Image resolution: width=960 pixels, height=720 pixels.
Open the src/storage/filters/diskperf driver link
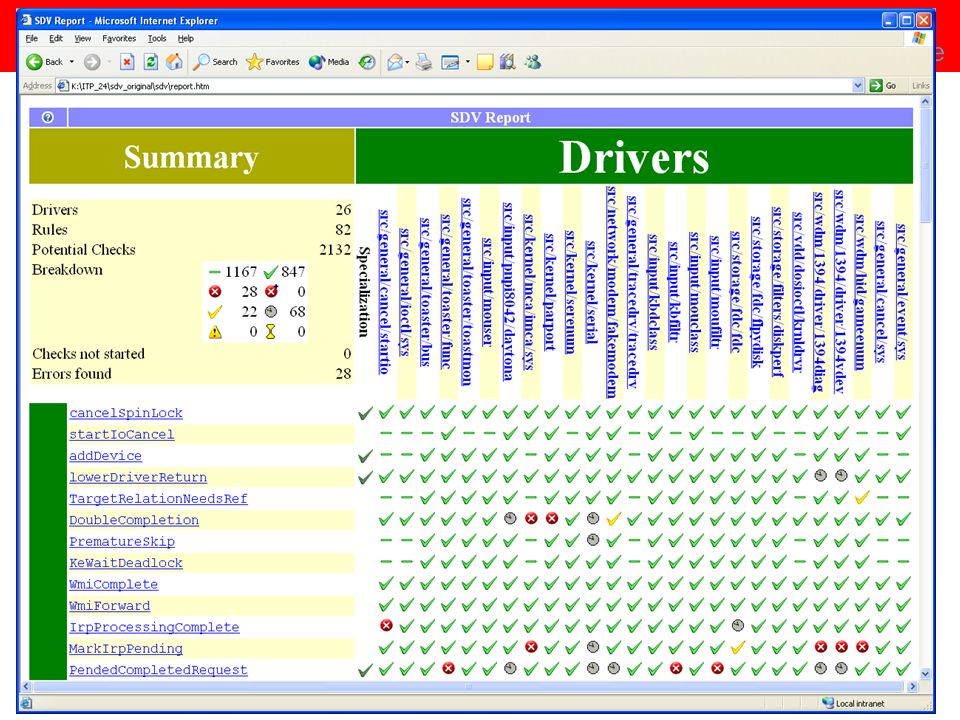778,292
